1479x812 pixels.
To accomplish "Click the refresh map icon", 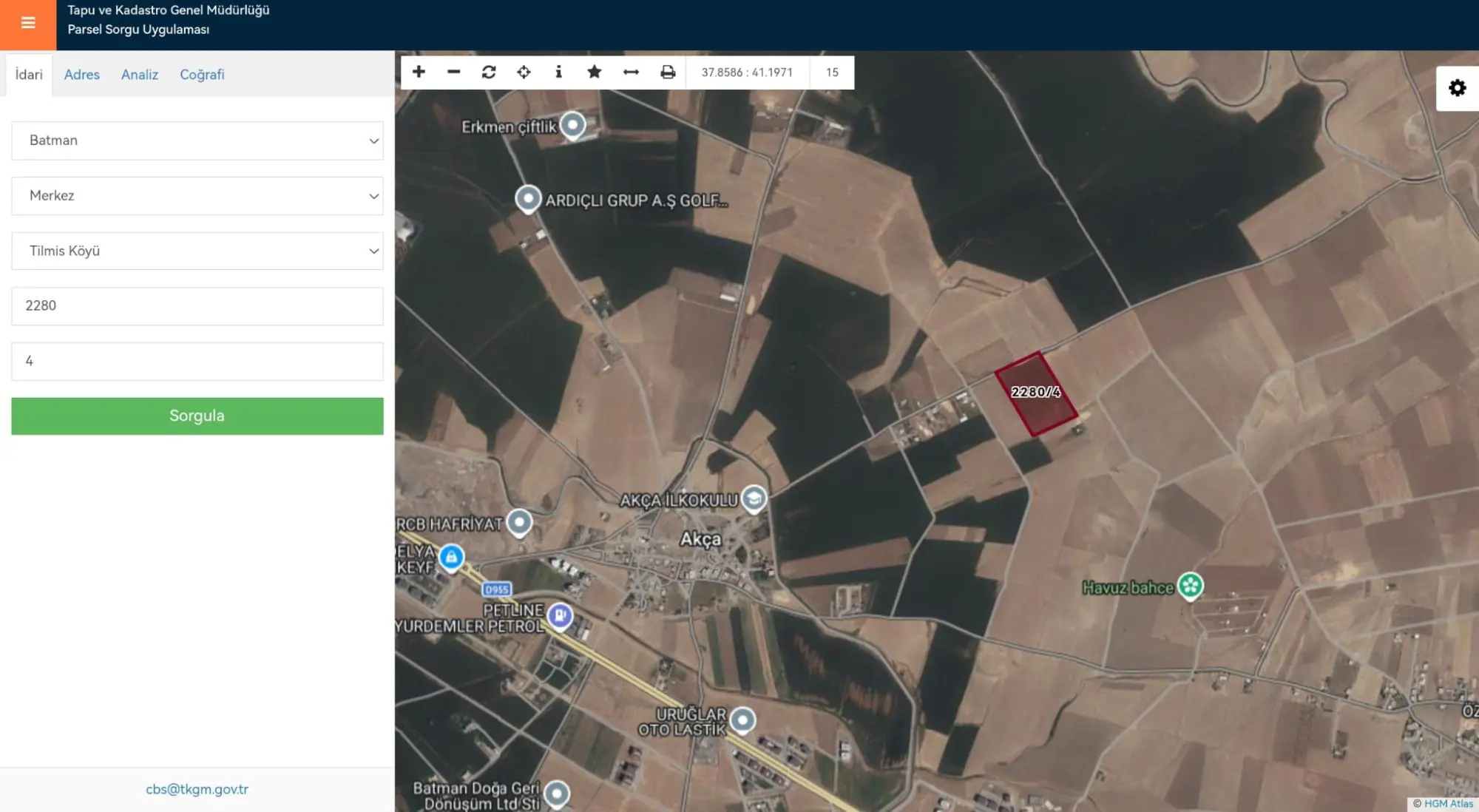I will [x=489, y=72].
